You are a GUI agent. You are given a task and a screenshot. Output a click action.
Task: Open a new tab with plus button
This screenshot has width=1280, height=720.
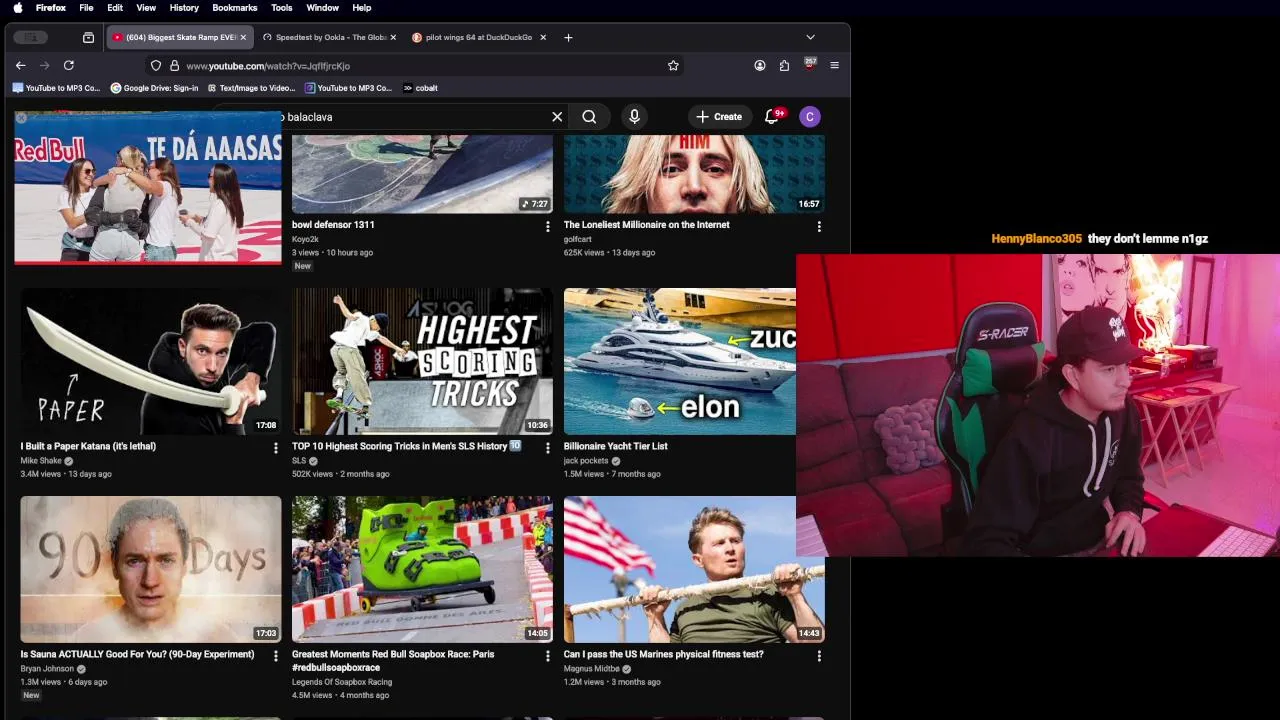[568, 37]
